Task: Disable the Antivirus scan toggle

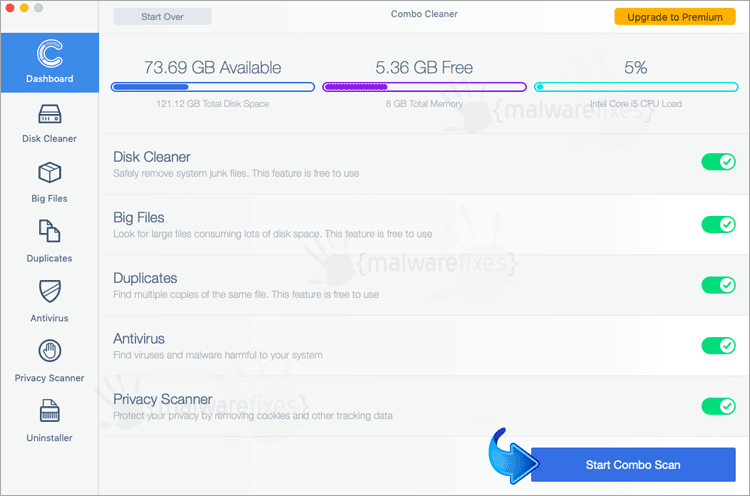Action: click(718, 345)
